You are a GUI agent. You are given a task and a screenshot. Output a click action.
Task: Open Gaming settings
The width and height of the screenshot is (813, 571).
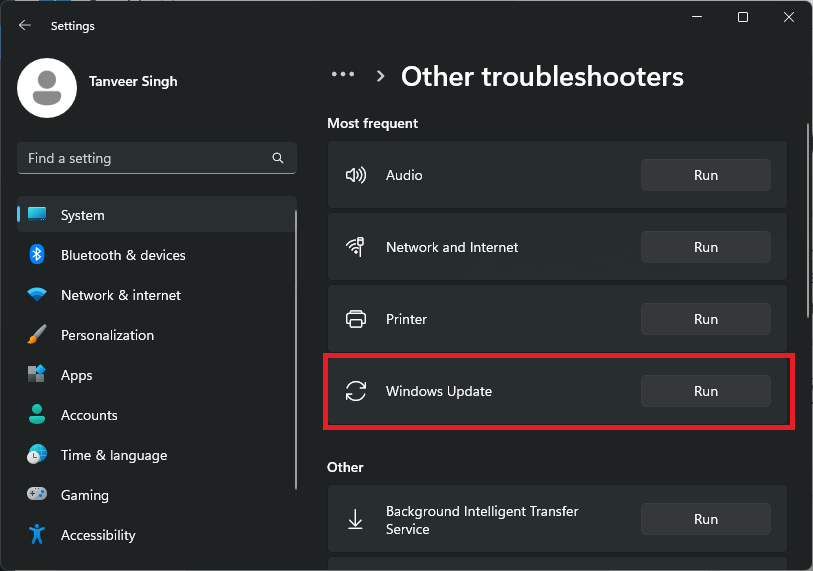click(x=157, y=495)
